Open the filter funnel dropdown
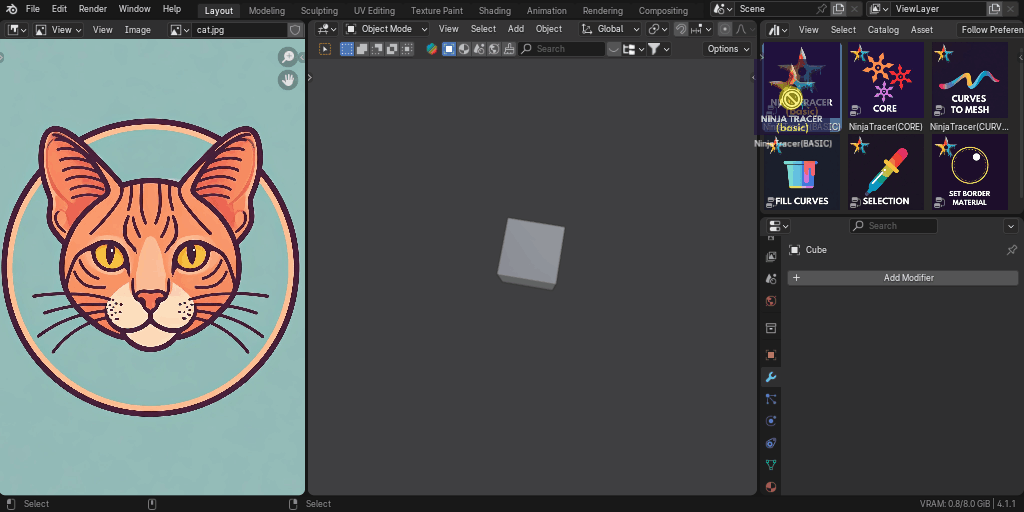 coord(658,49)
